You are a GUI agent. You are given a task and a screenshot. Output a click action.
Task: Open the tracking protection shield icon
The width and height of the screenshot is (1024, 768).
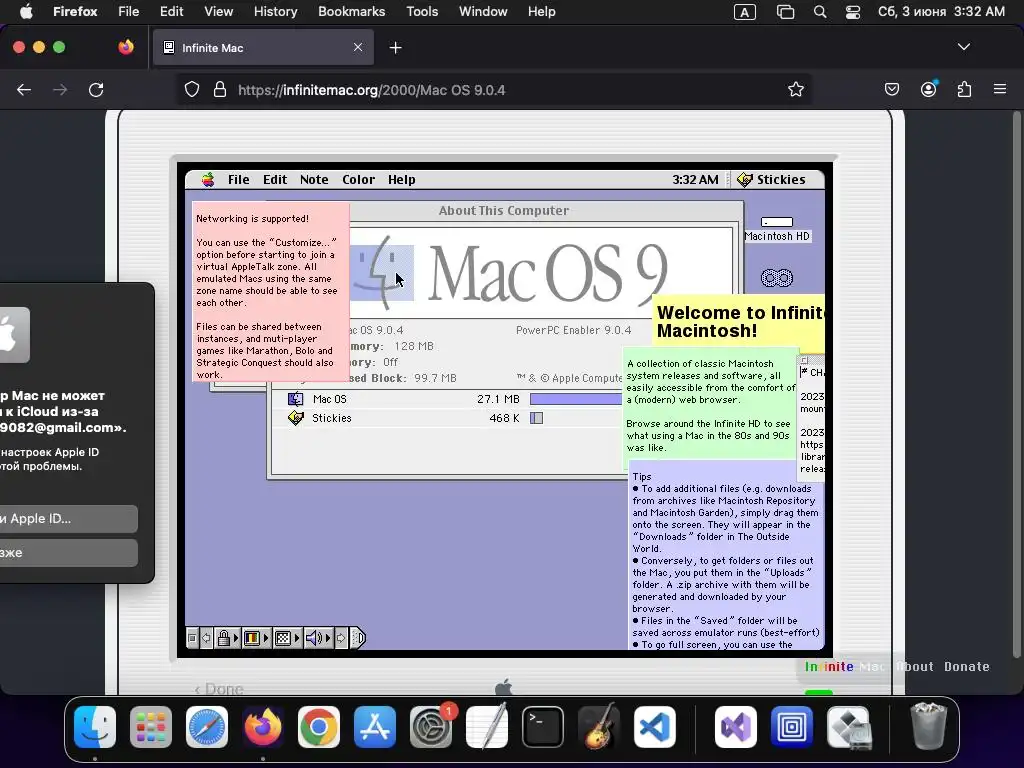coord(191,89)
